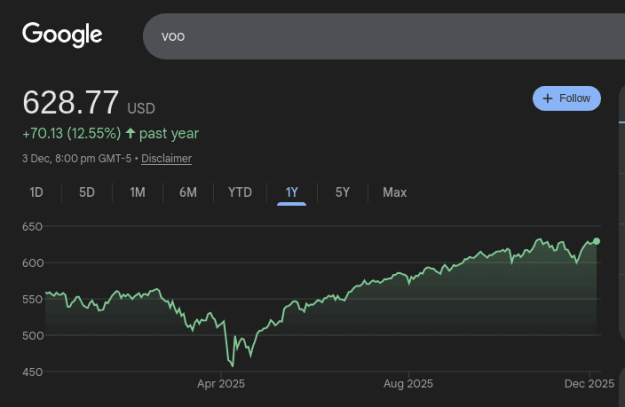This screenshot has width=625, height=407.
Task: Click the green up arrow icon
Action: pos(130,133)
